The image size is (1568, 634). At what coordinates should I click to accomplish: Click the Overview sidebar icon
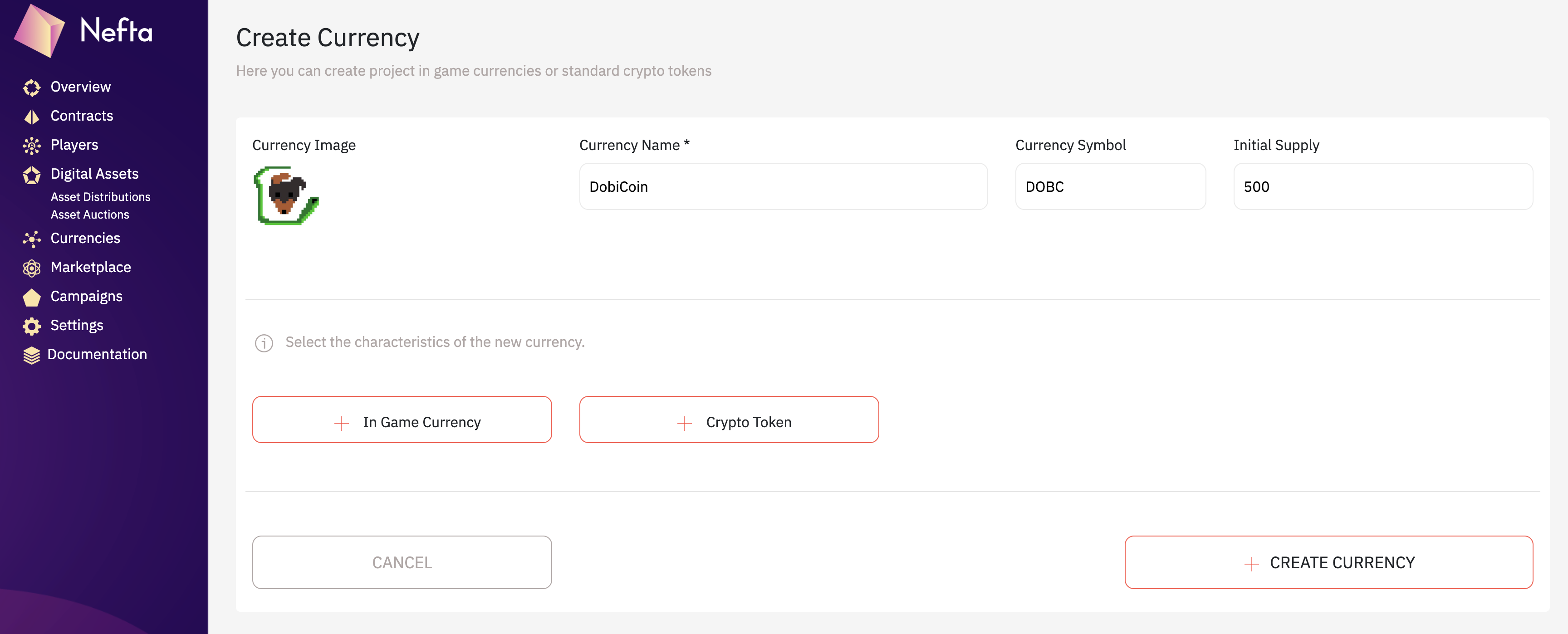point(32,88)
